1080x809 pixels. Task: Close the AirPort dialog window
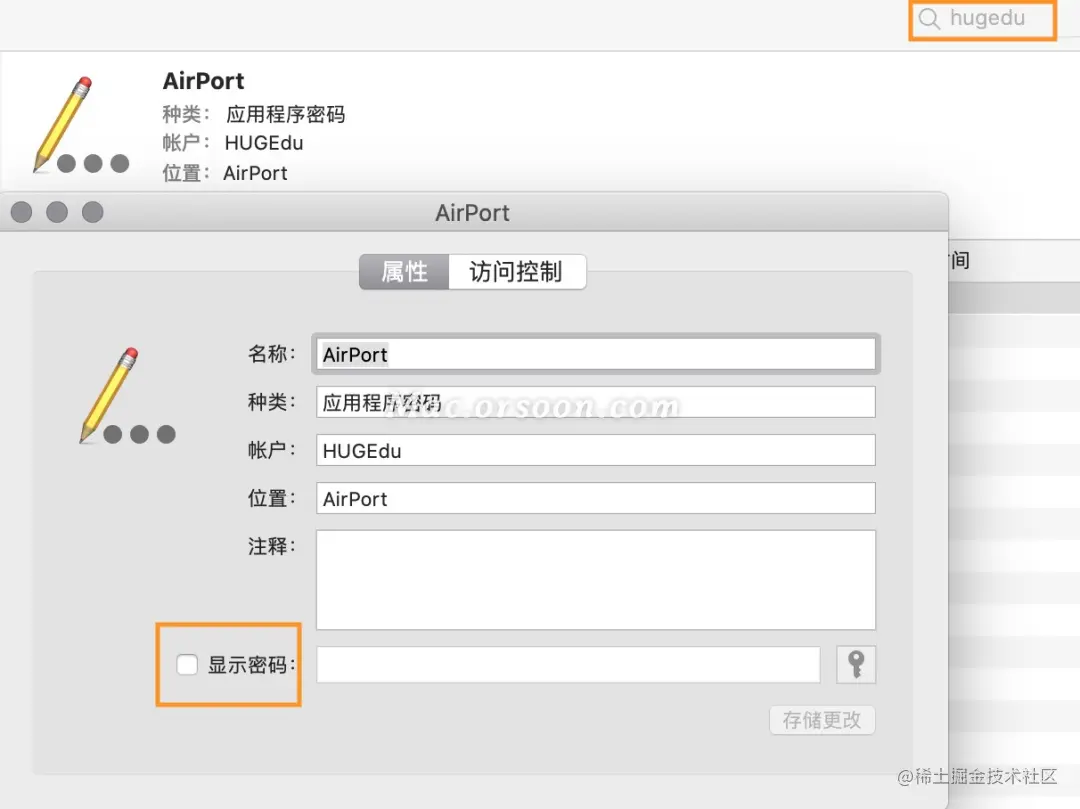22,212
